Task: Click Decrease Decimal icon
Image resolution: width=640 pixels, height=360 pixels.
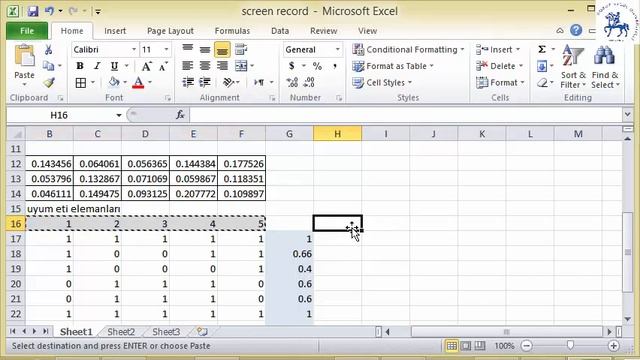Action: click(x=309, y=83)
